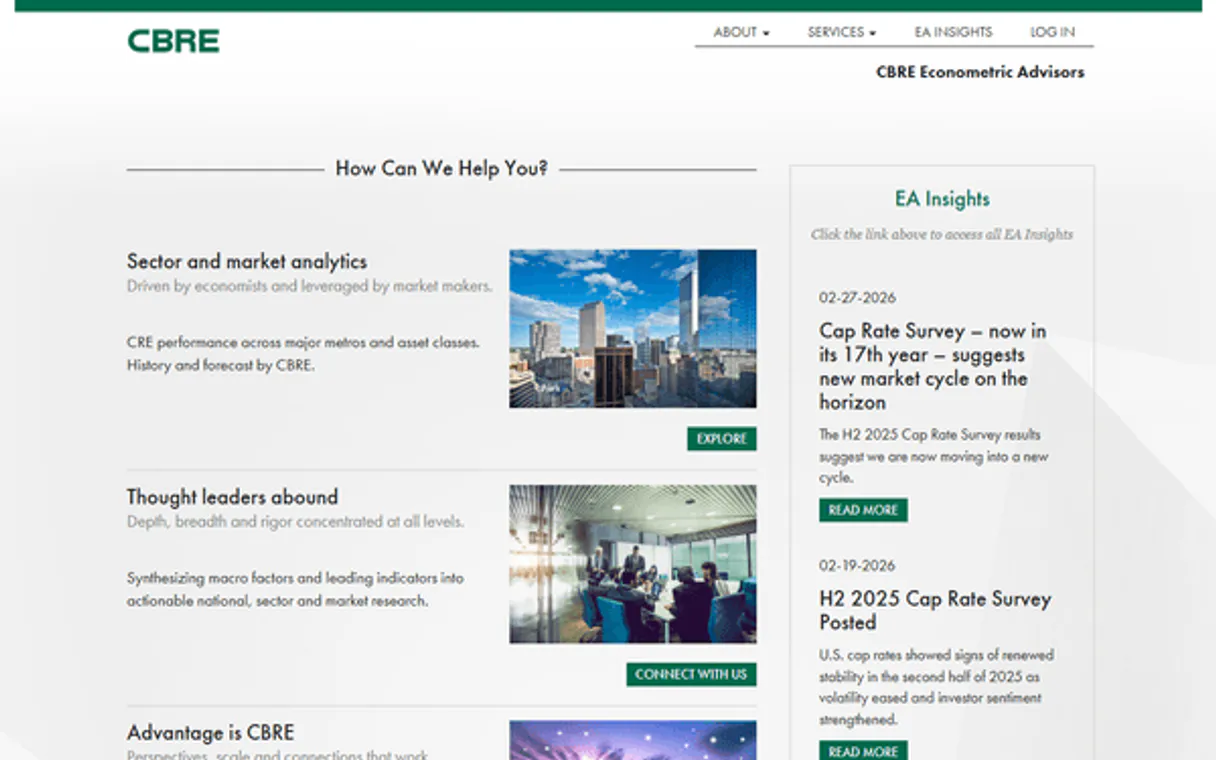Screen dimensions: 1216x760
Task: Click the CBRE logo
Action: point(173,41)
